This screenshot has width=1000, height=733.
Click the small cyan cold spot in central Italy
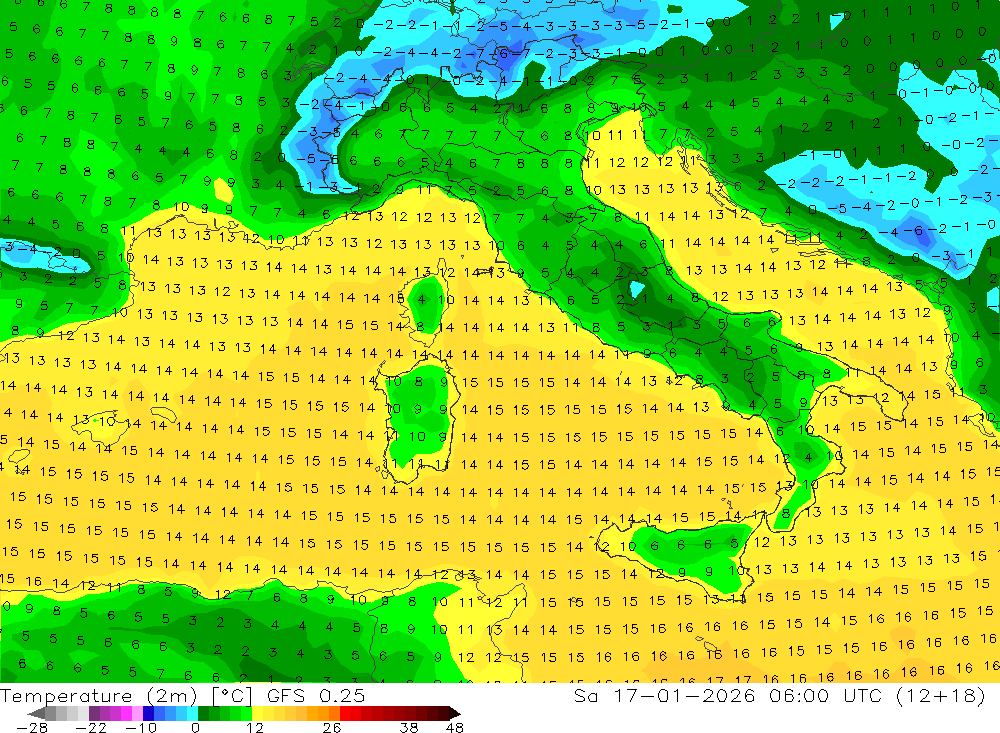[636, 289]
